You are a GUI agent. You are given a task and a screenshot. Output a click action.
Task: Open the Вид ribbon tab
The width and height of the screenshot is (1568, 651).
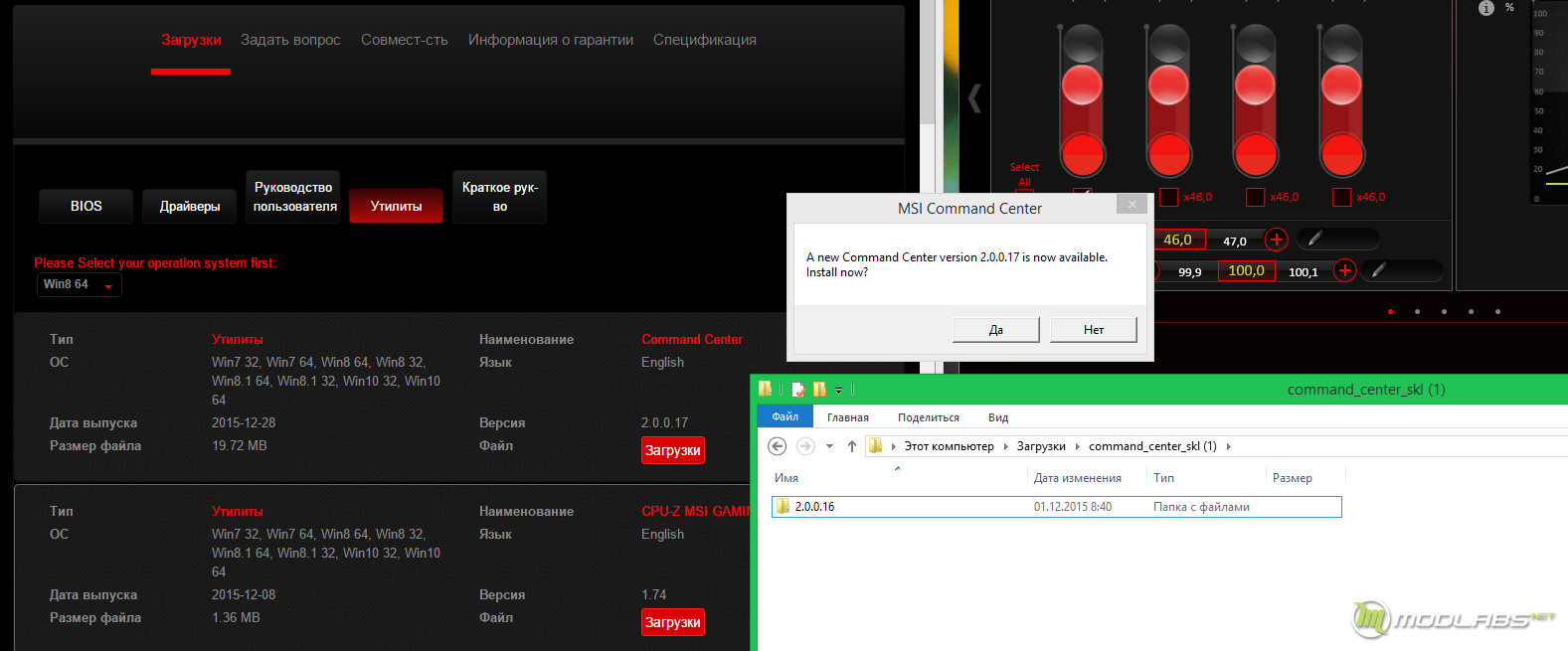tap(998, 417)
